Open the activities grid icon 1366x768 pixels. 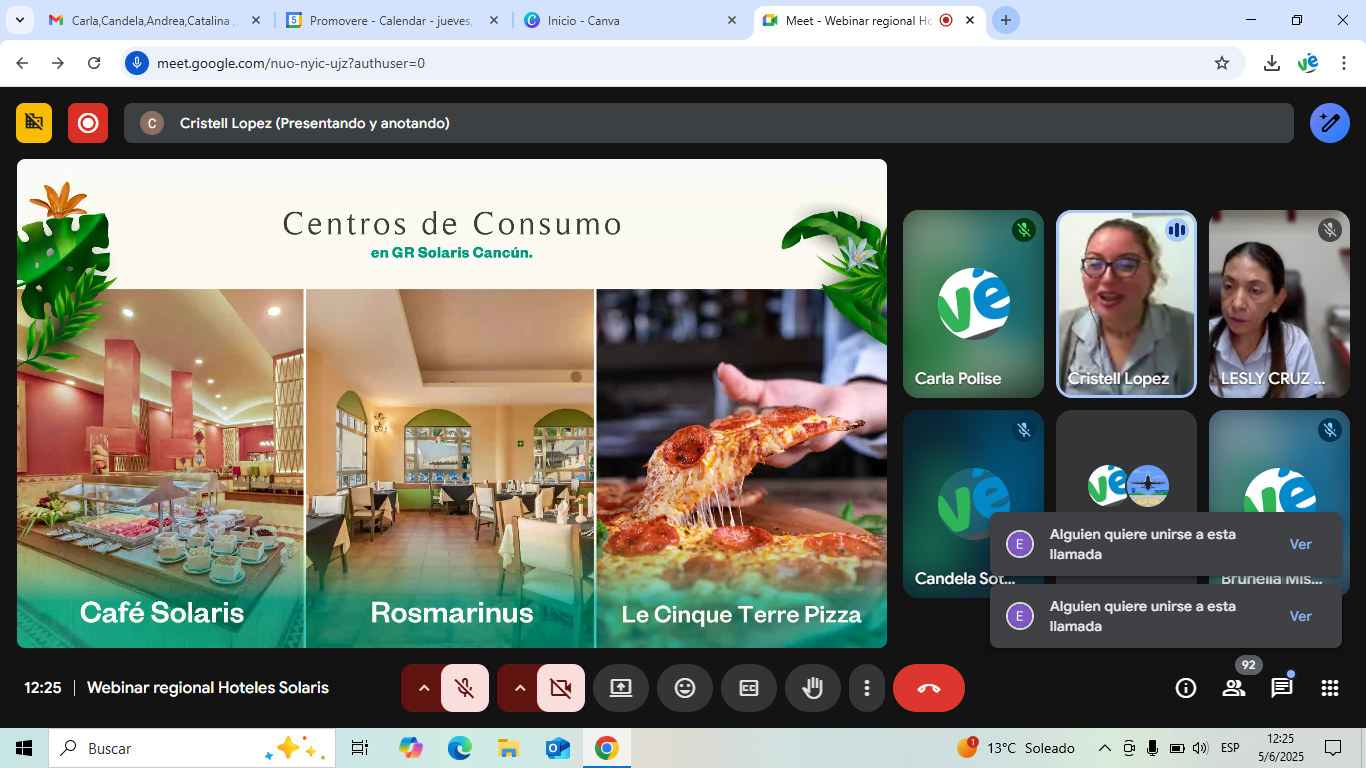tap(1330, 688)
